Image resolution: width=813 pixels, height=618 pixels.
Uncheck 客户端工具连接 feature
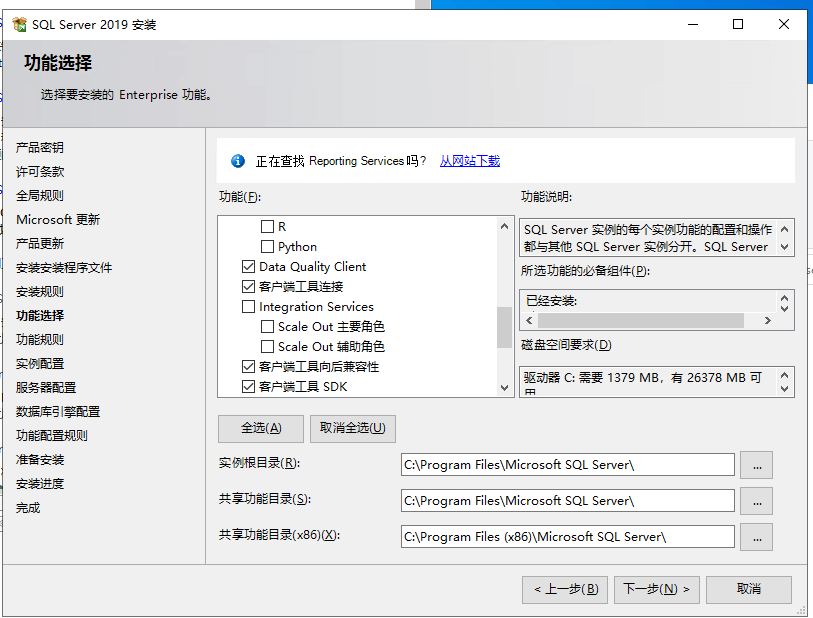[248, 286]
